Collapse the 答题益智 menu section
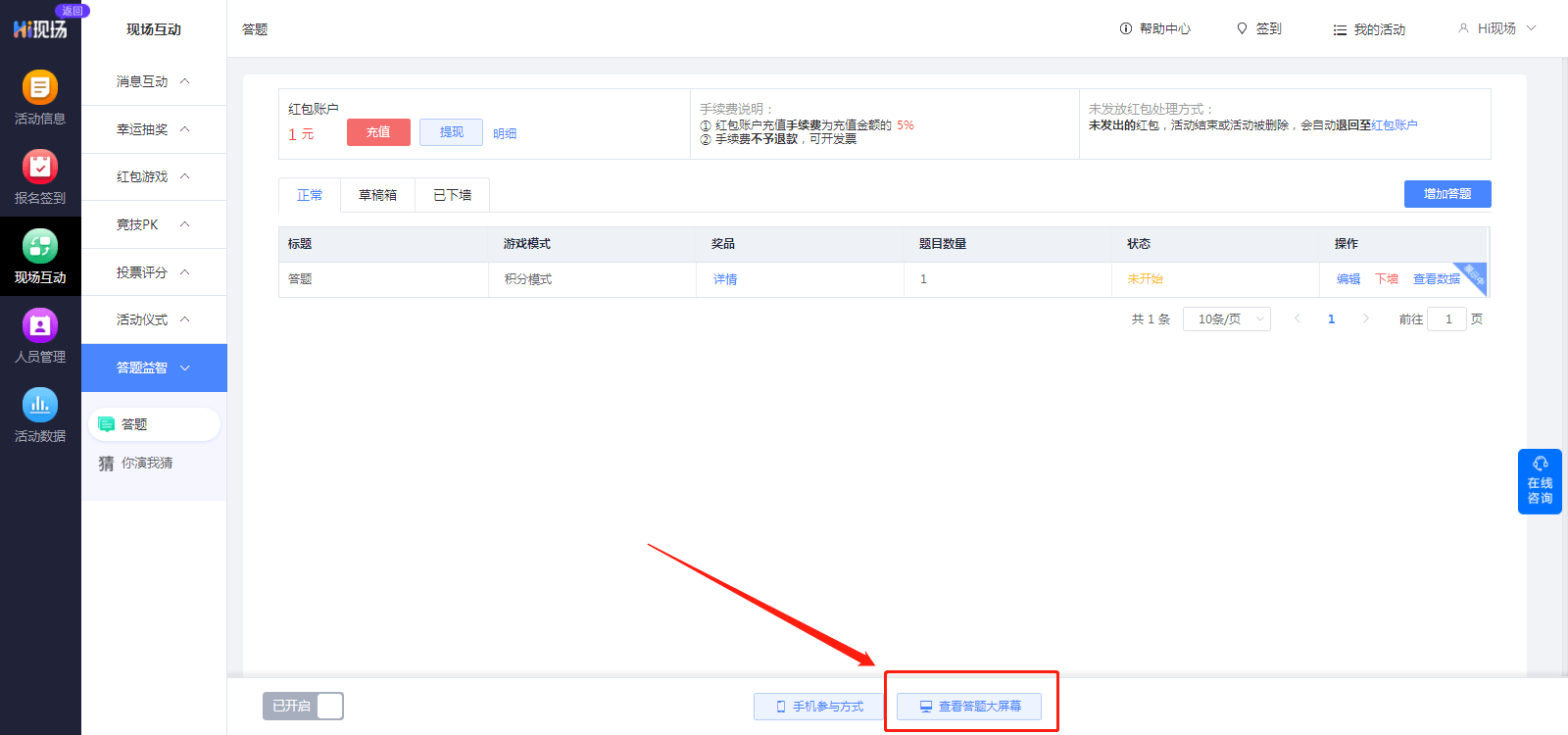Screen dimensions: 1568x735 click(x=154, y=367)
